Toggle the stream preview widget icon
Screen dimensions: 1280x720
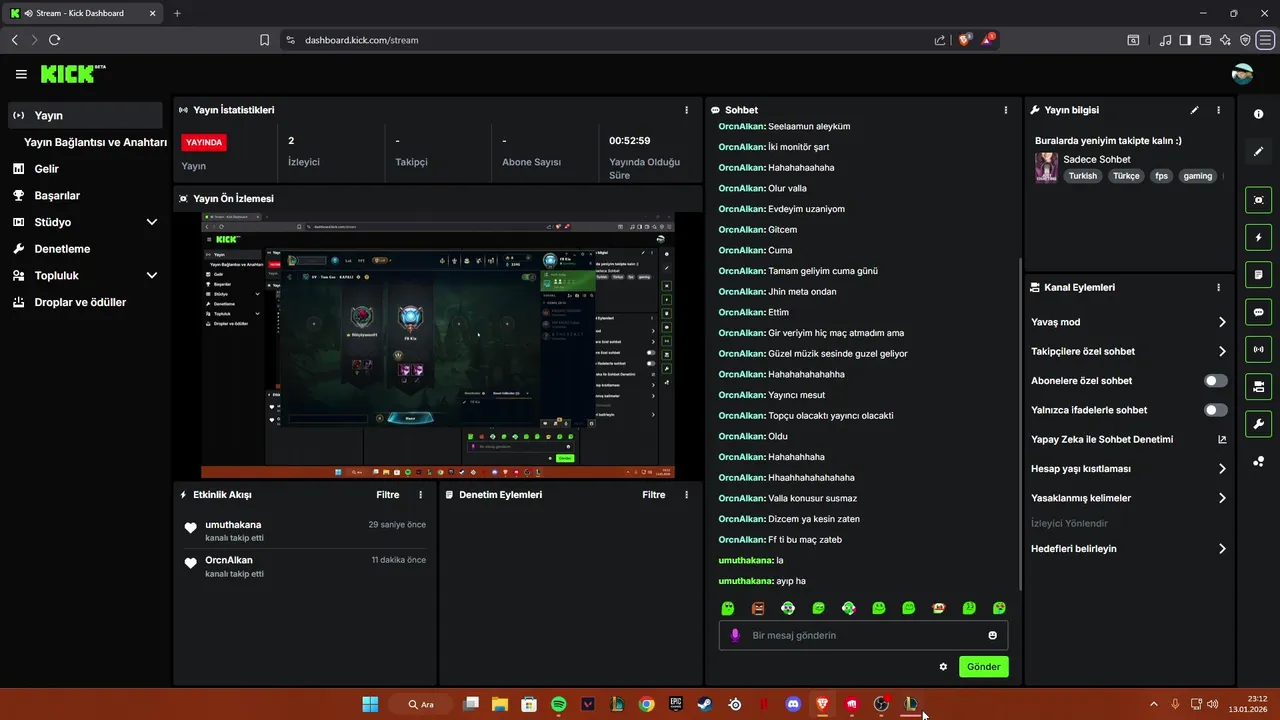pyautogui.click(x=1258, y=200)
